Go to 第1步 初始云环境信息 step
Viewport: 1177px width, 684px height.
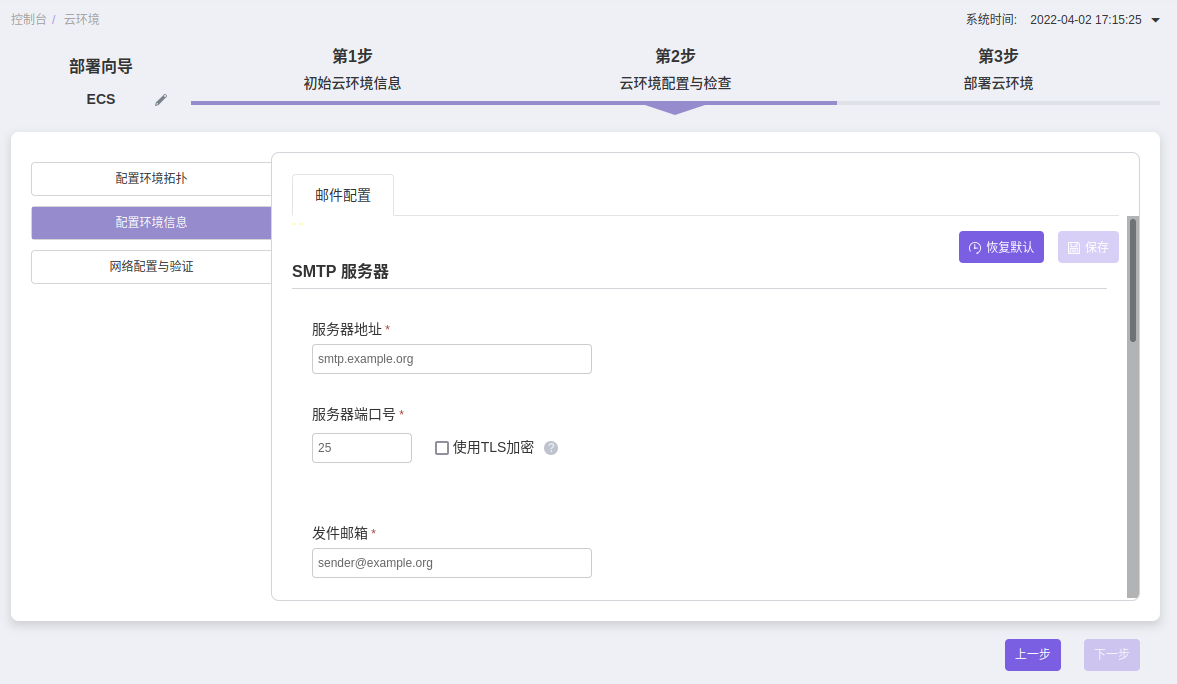[352, 70]
